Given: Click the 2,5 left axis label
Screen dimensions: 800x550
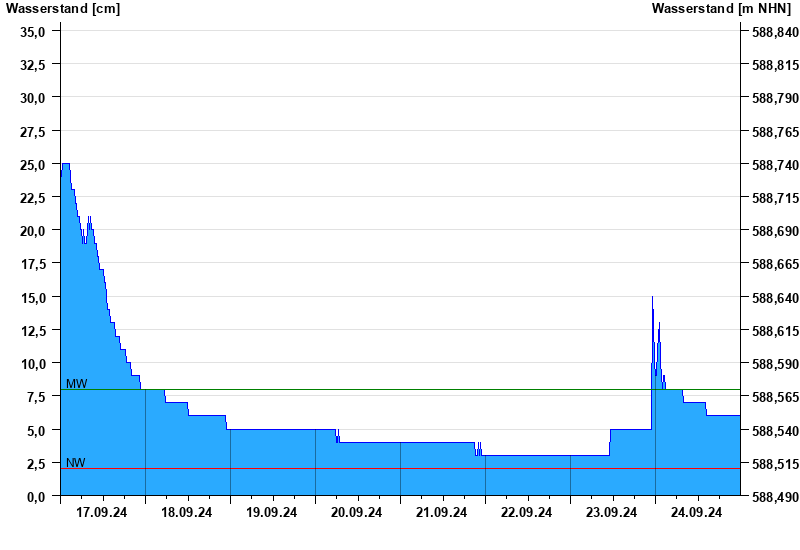Looking at the screenshot, I should [x=36, y=464].
